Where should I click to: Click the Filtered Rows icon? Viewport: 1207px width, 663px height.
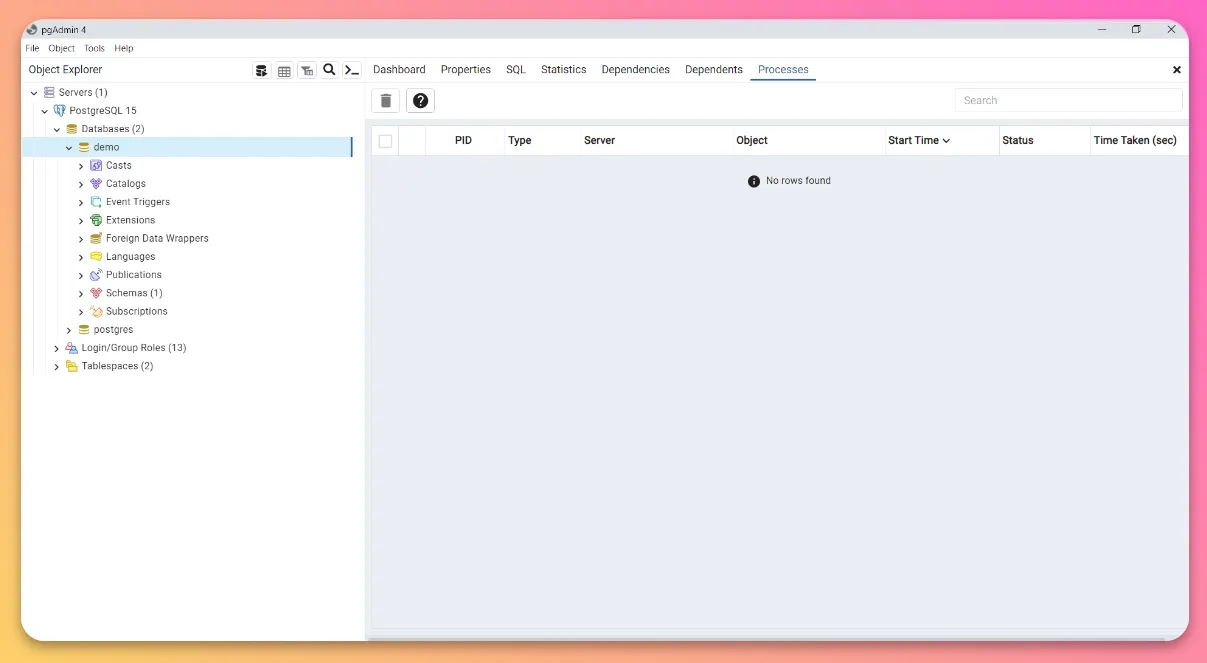click(x=307, y=70)
